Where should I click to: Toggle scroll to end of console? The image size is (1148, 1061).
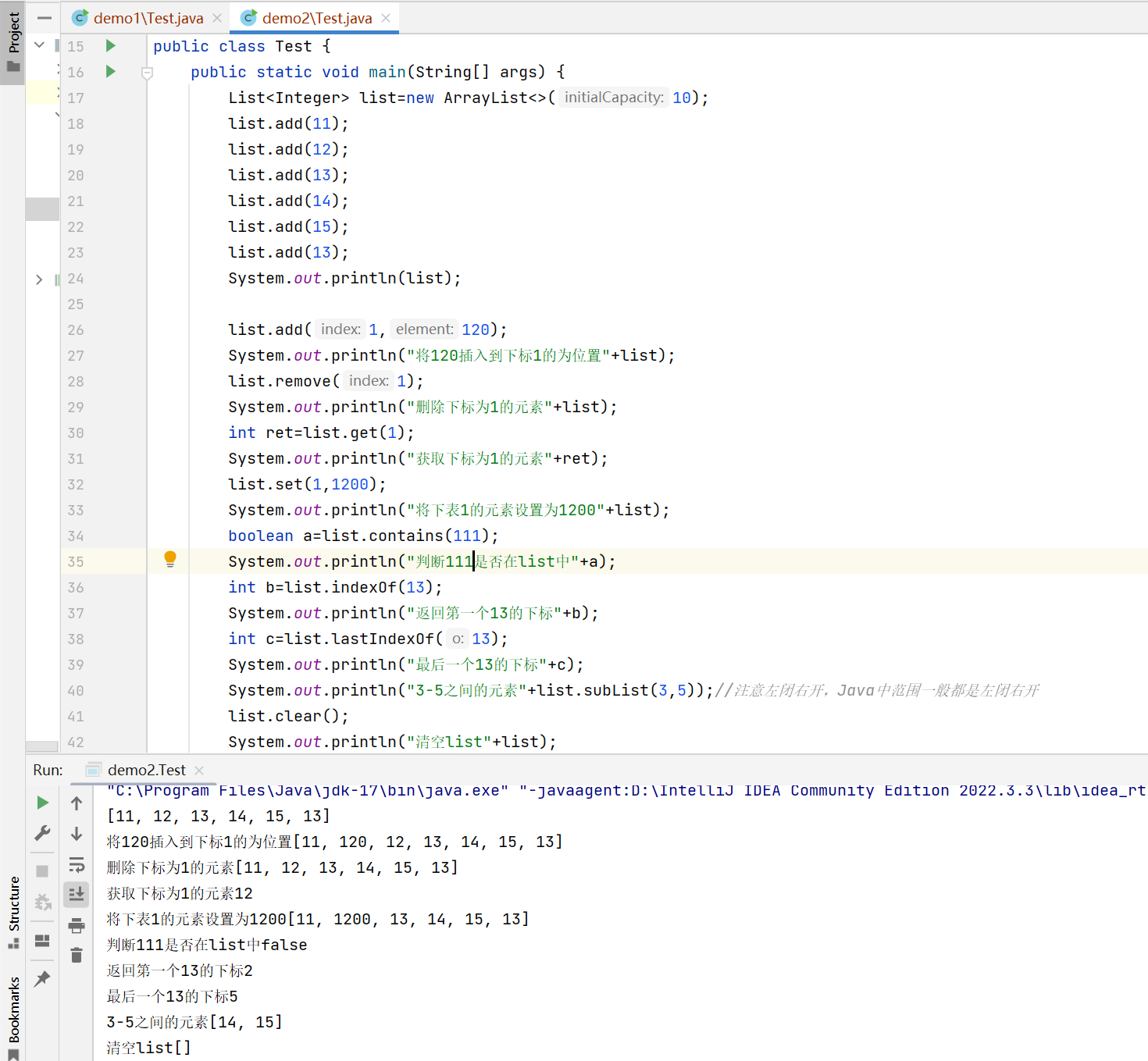pyautogui.click(x=77, y=895)
